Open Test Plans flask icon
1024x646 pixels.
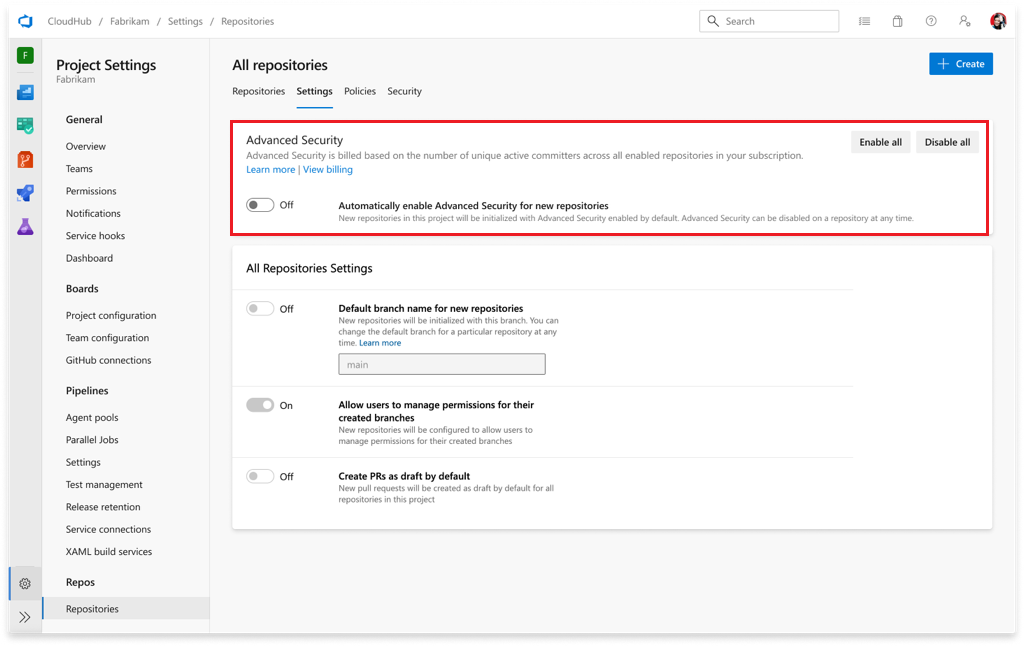click(x=25, y=227)
